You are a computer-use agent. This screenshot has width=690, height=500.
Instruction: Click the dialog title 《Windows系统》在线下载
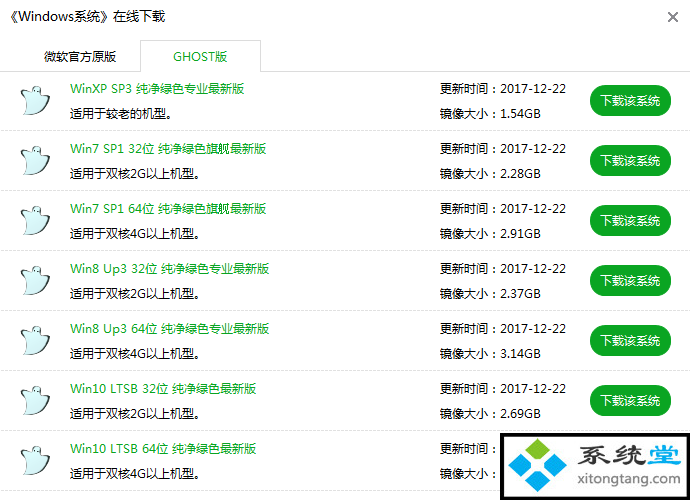pyautogui.click(x=87, y=17)
